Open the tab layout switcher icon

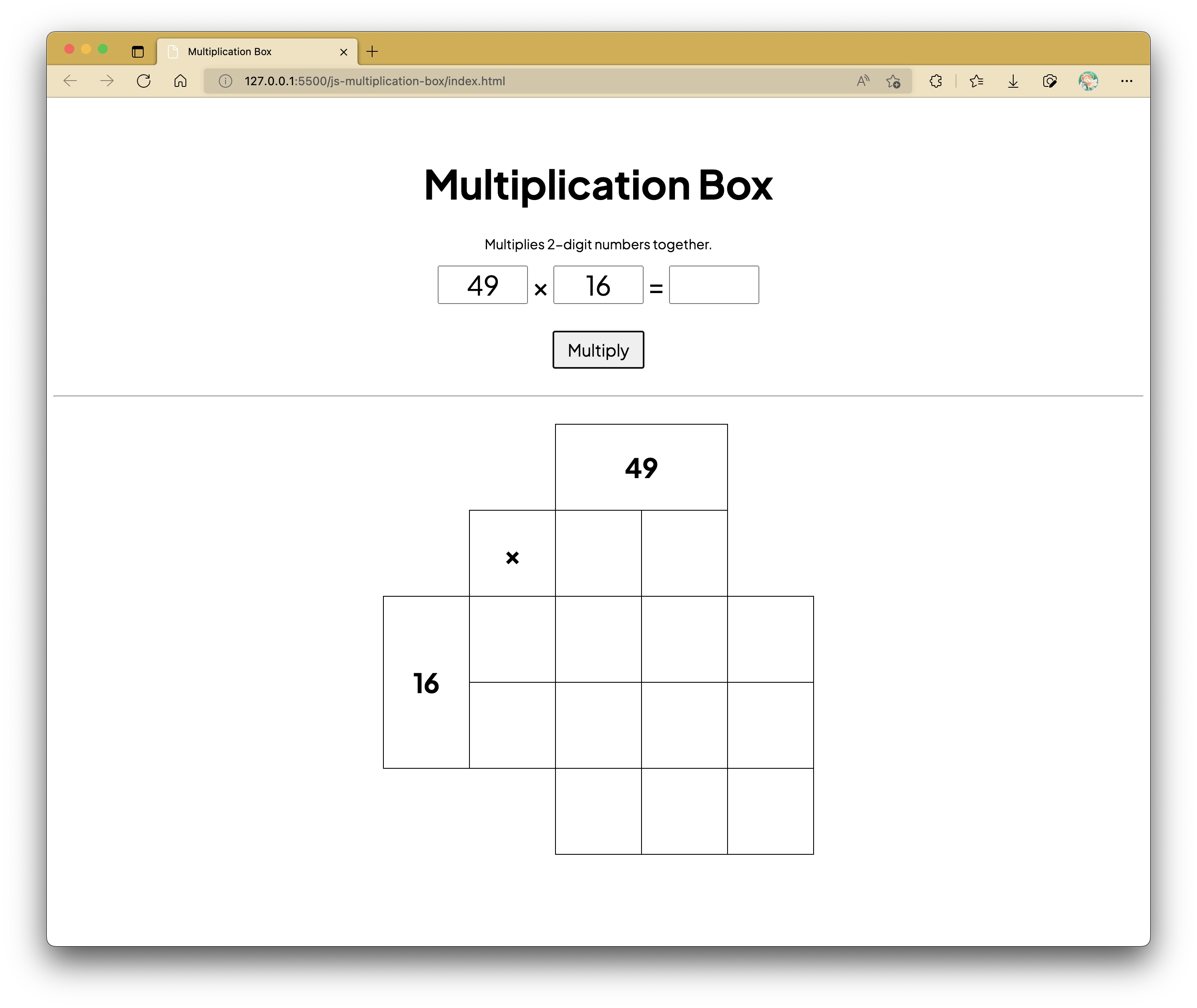coord(137,51)
